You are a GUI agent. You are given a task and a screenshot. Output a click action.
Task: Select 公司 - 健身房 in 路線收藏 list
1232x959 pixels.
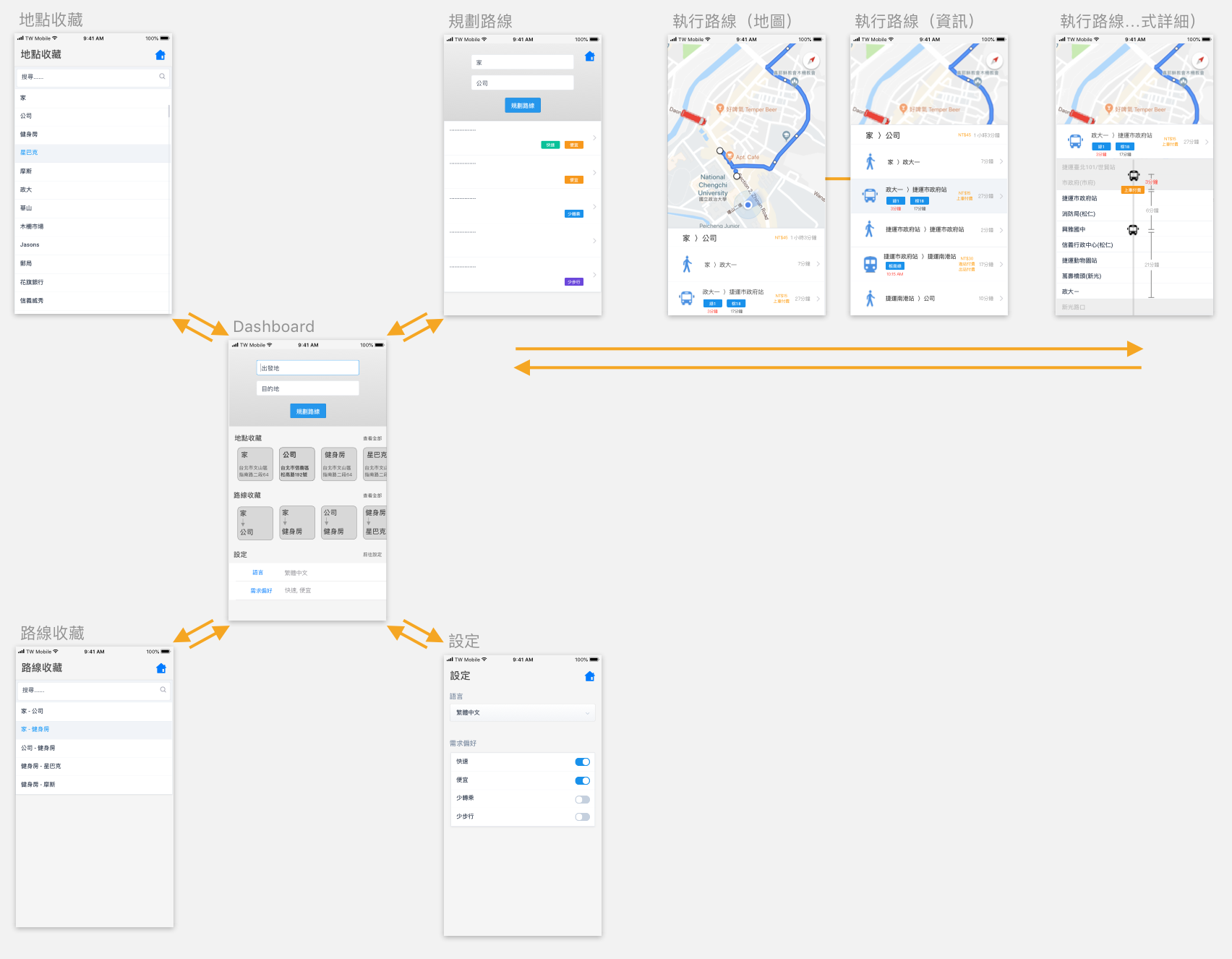pos(94,749)
